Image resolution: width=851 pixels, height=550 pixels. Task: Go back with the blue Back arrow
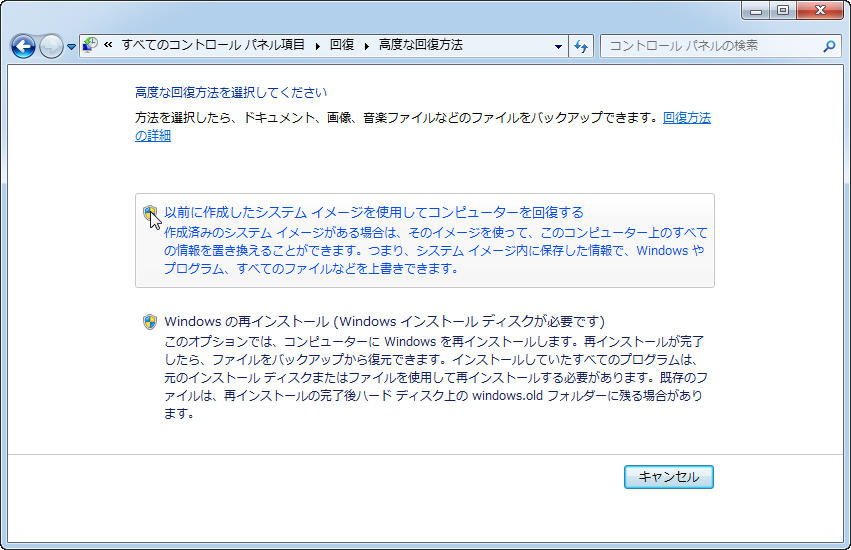tap(23, 46)
